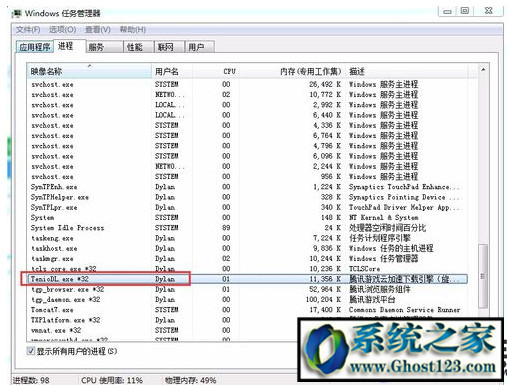Select svchost.exe row using 26,492 K
Image resolution: width=507 pixels, height=385 pixels.
[247, 84]
